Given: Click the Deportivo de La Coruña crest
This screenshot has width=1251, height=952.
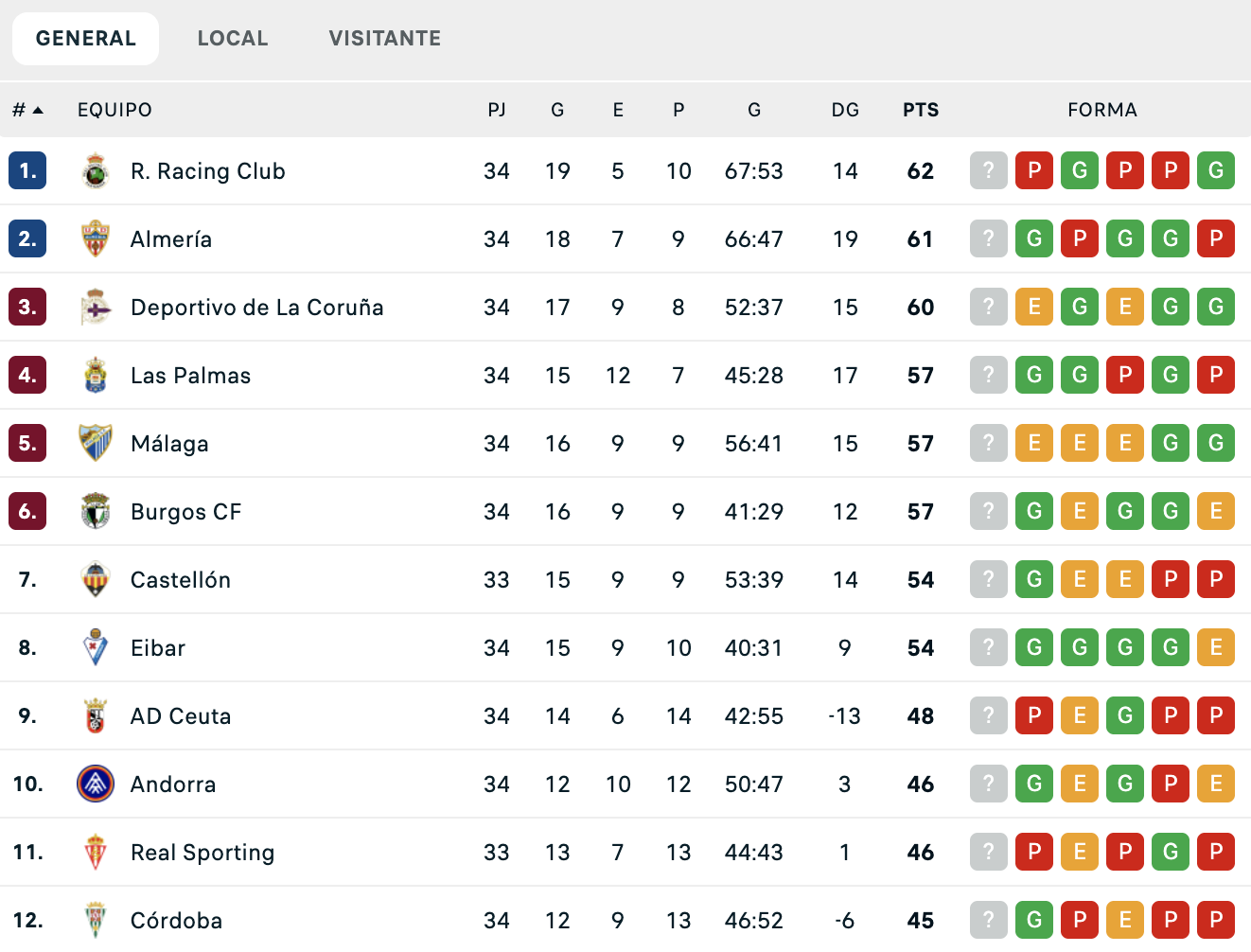Looking at the screenshot, I should click(x=95, y=307).
